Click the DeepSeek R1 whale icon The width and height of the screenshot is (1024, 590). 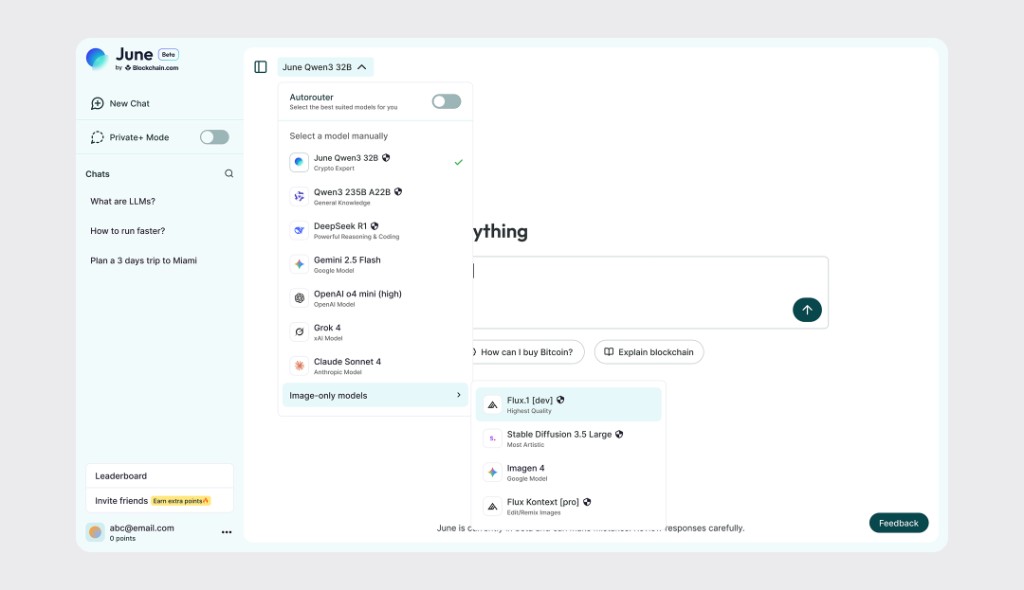point(299,230)
